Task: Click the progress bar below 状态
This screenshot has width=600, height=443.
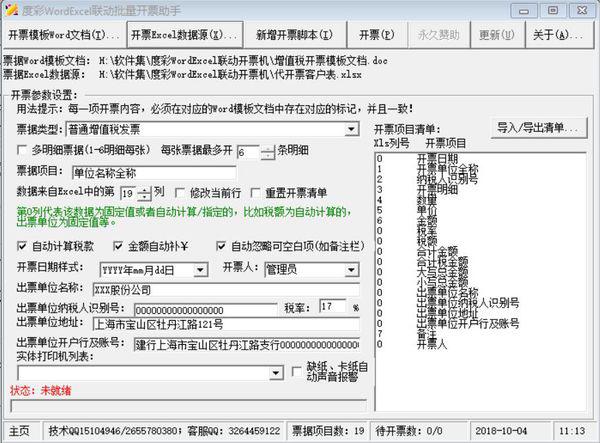Action: (x=188, y=406)
